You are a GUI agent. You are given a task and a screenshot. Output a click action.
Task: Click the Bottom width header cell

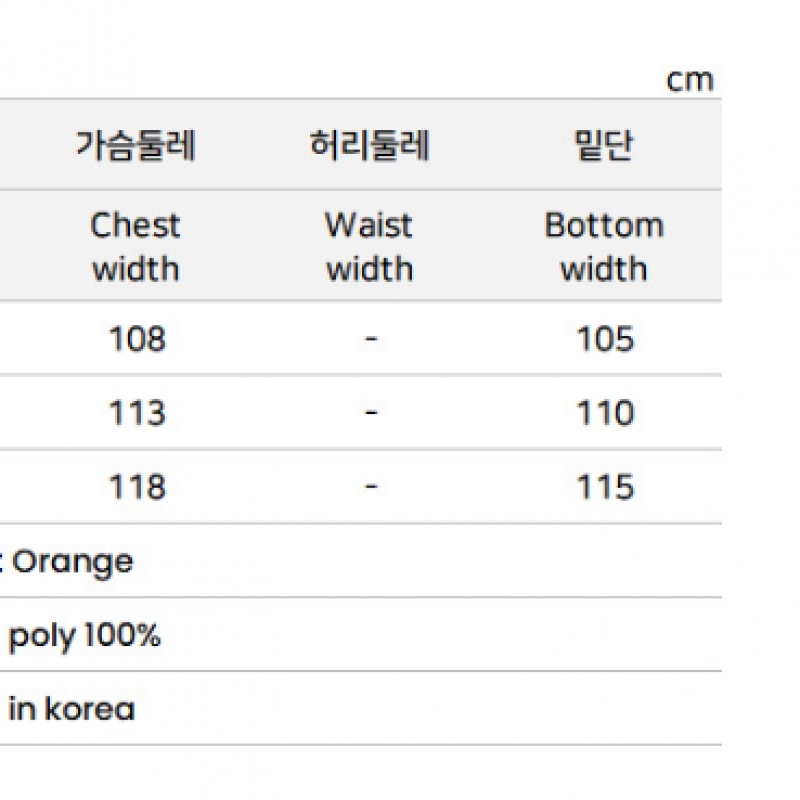click(604, 246)
